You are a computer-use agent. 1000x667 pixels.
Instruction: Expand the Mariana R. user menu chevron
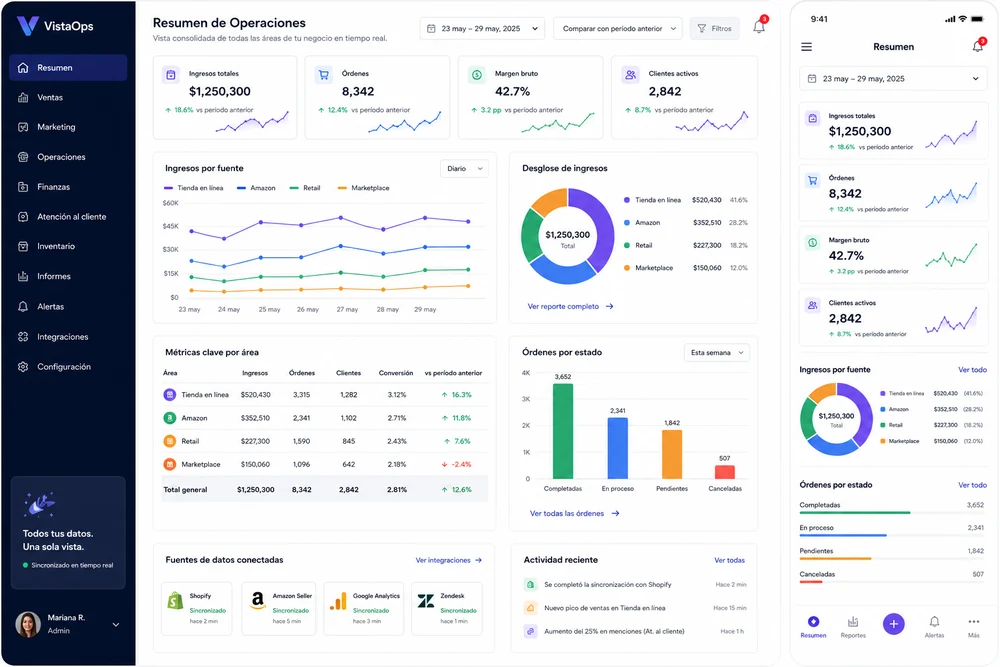click(x=116, y=624)
